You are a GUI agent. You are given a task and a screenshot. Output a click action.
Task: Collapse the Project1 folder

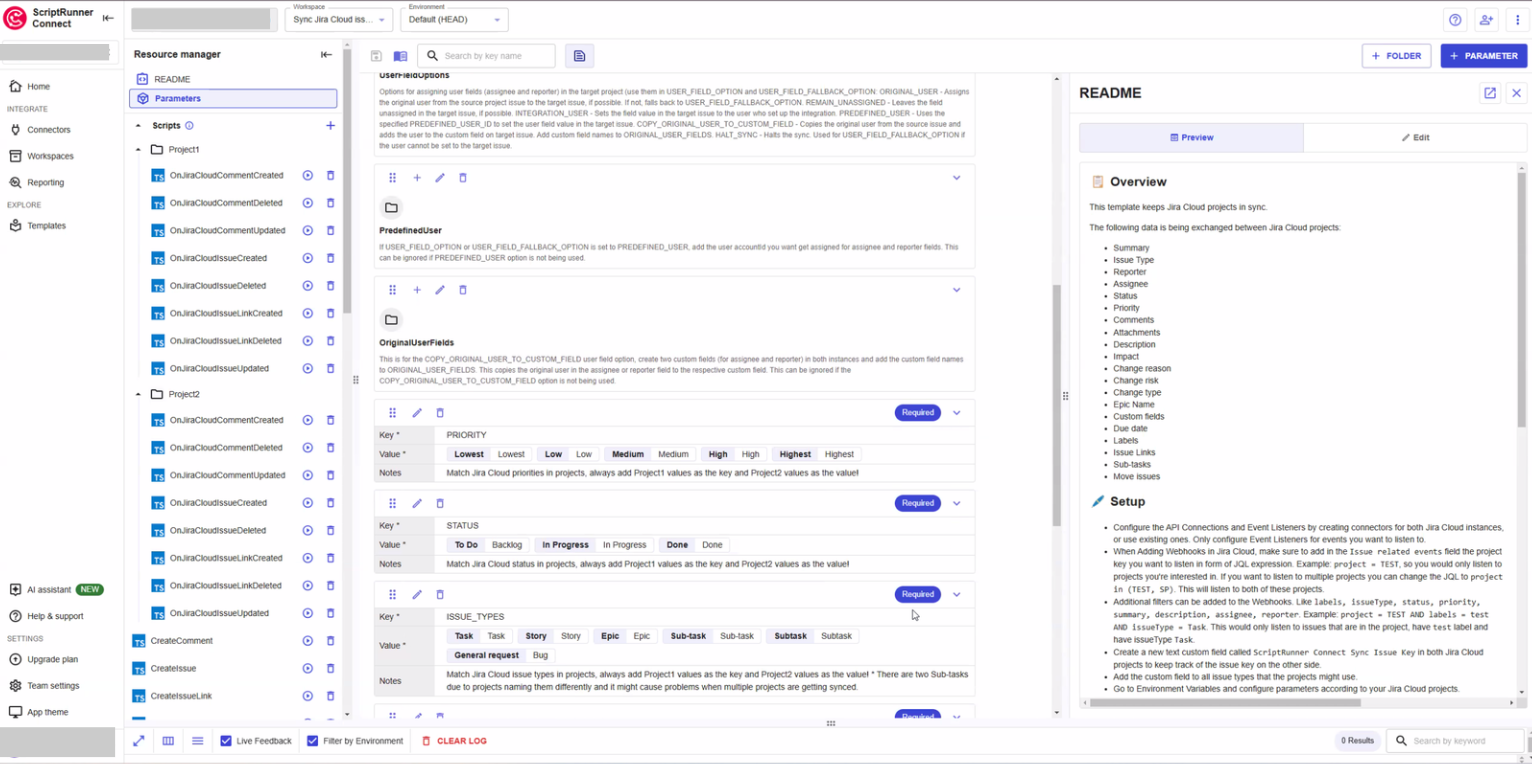coord(139,149)
